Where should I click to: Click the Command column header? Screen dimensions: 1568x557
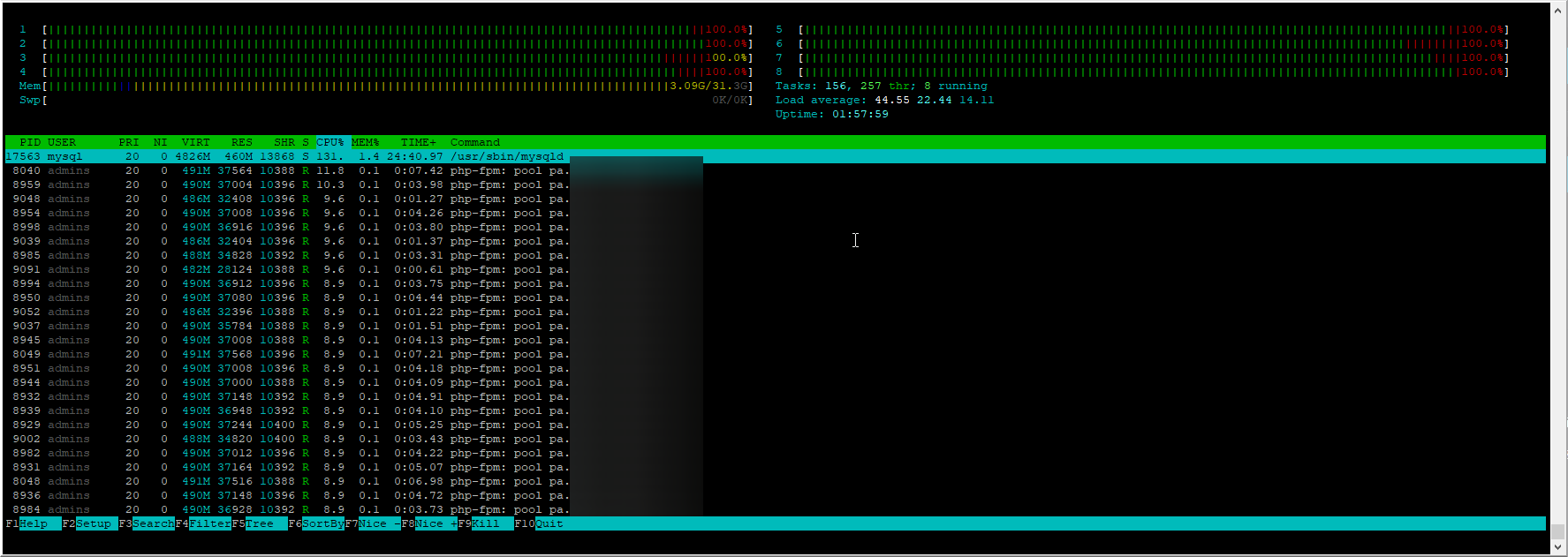click(475, 142)
